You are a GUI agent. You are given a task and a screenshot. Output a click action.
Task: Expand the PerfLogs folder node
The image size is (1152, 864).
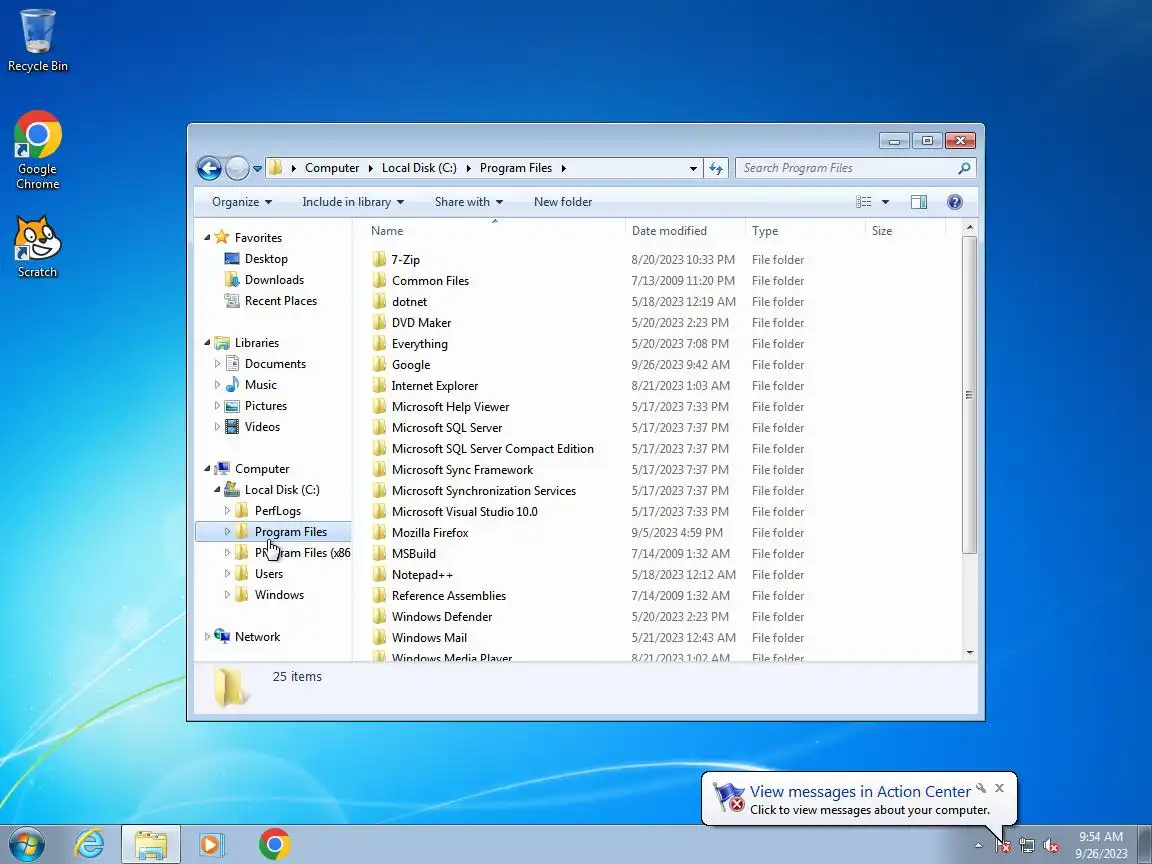click(x=227, y=511)
